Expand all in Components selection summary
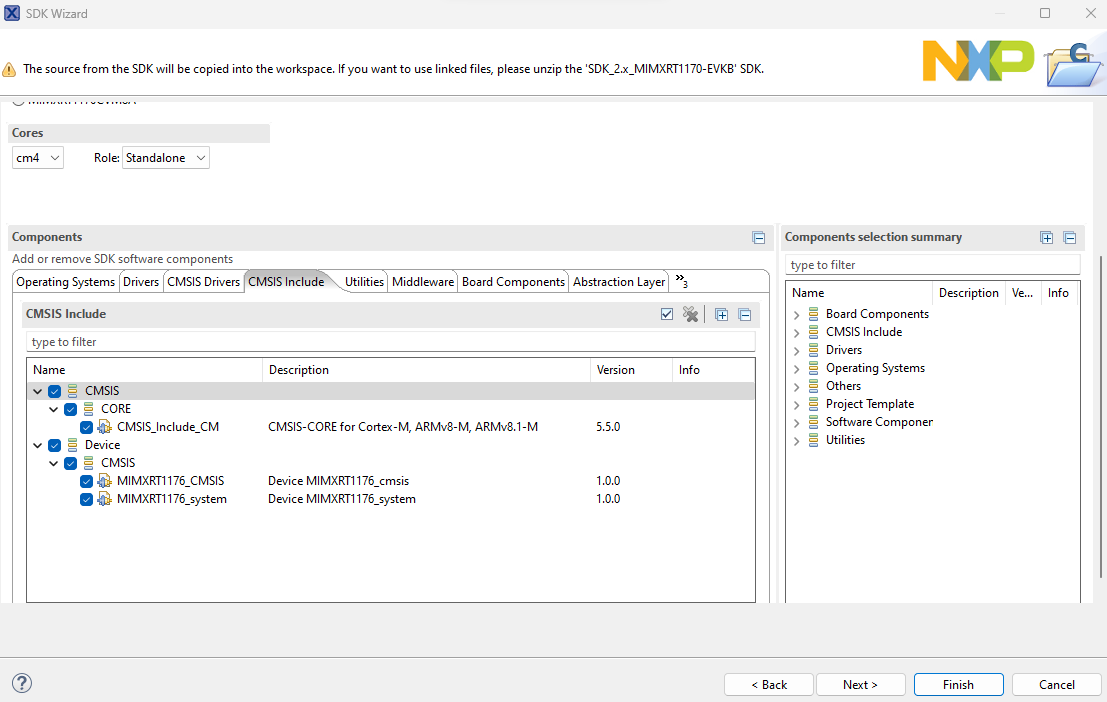The width and height of the screenshot is (1107, 702). point(1046,237)
